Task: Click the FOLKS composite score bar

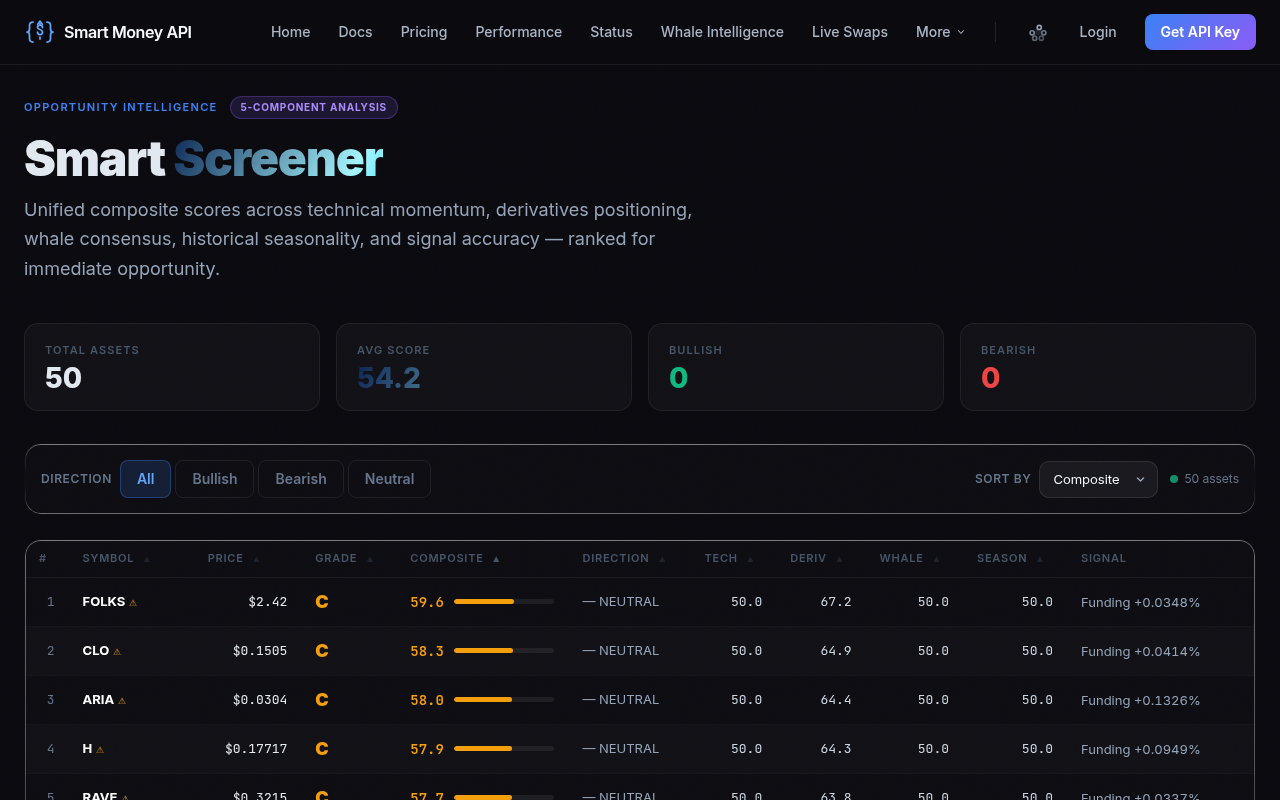Action: point(504,602)
